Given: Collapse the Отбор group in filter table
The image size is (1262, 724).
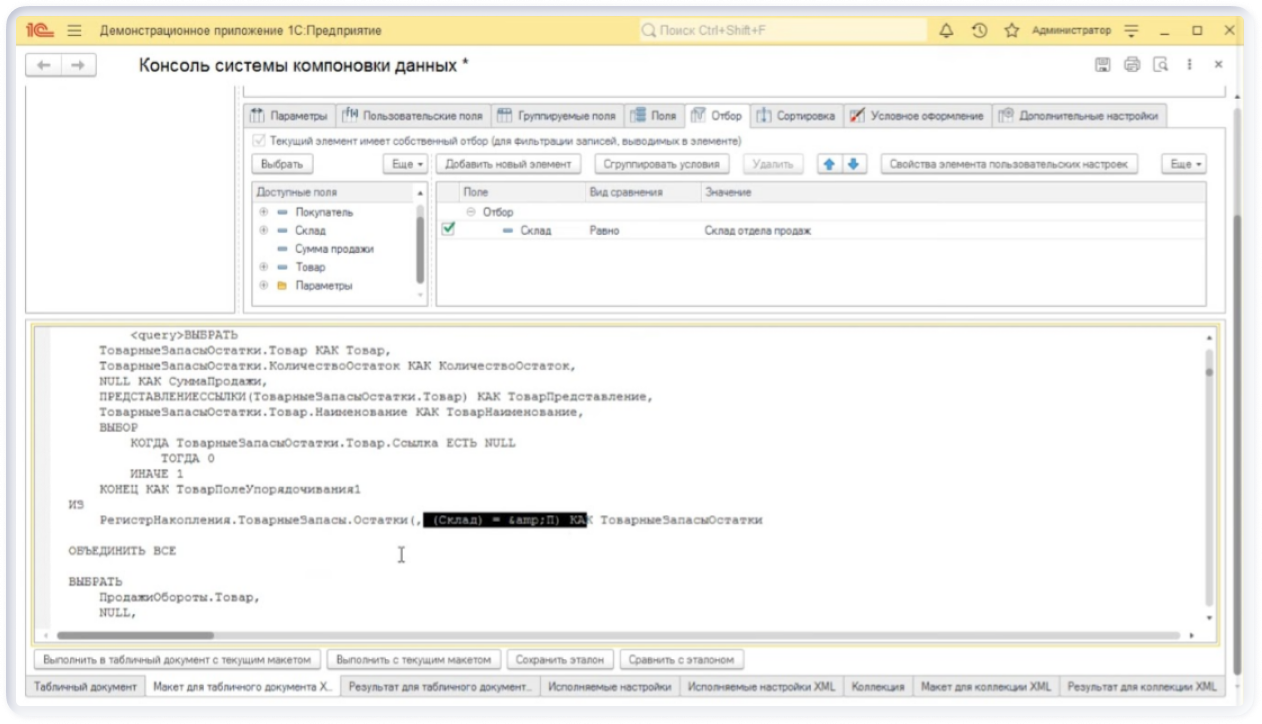Looking at the screenshot, I should tap(471, 212).
